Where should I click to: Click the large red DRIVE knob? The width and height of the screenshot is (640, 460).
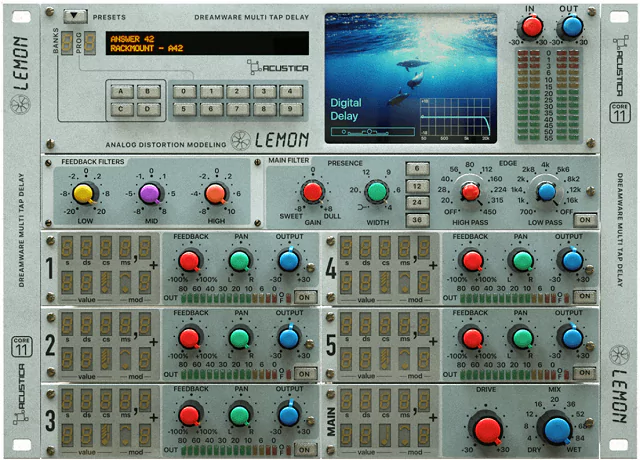pyautogui.click(x=487, y=429)
